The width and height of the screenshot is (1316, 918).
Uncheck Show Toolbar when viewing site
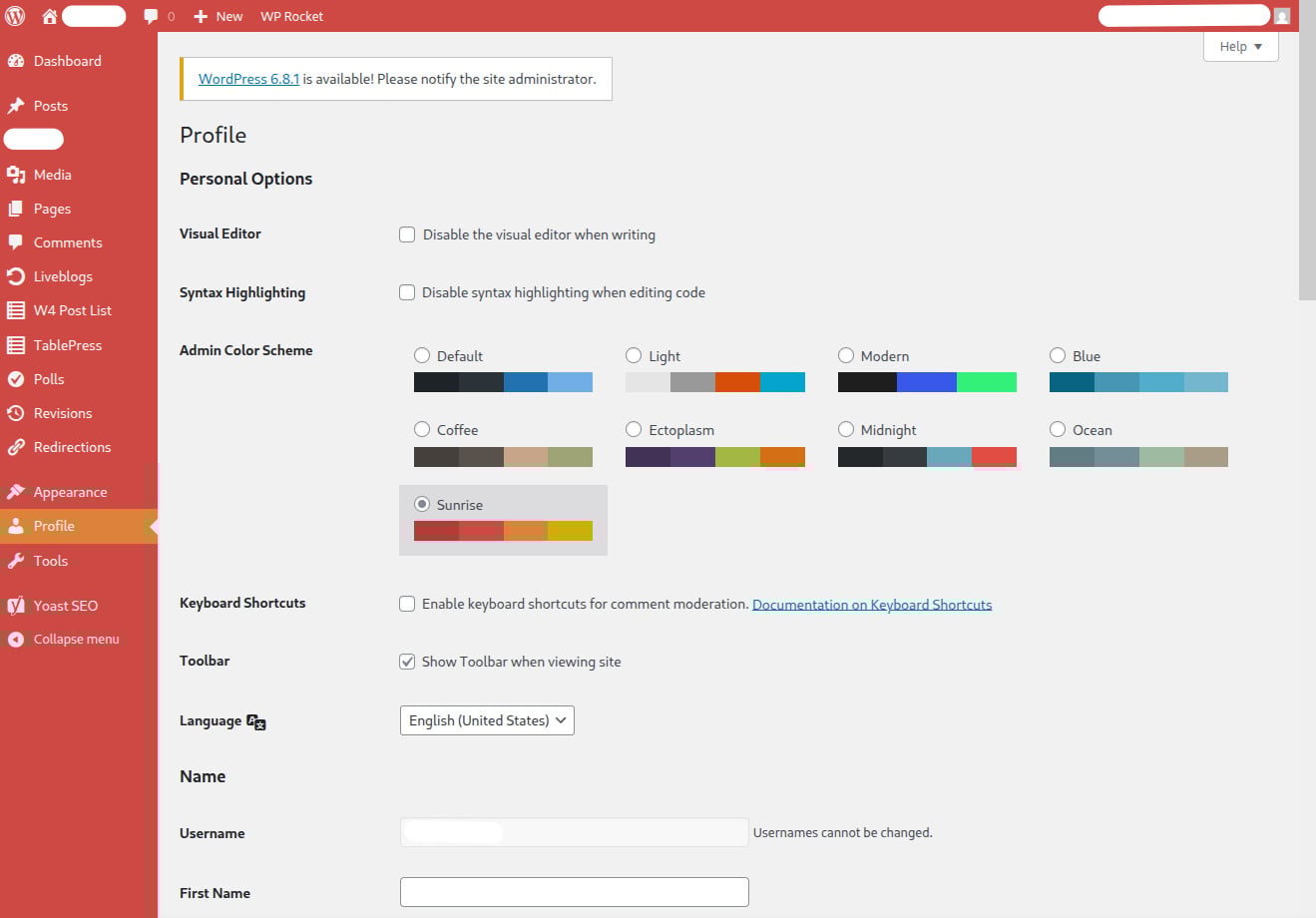click(x=407, y=662)
